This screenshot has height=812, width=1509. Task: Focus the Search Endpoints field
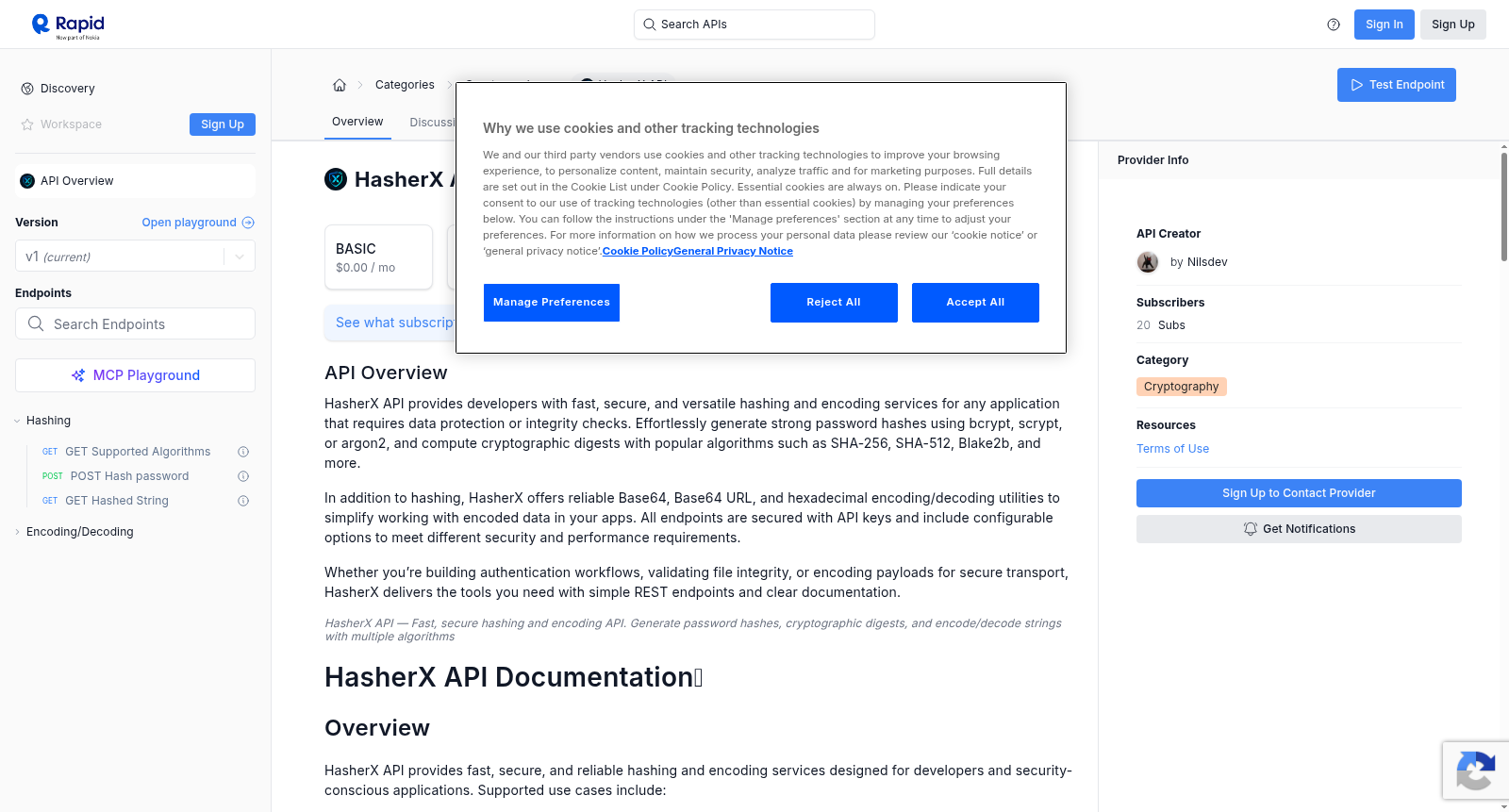(135, 323)
